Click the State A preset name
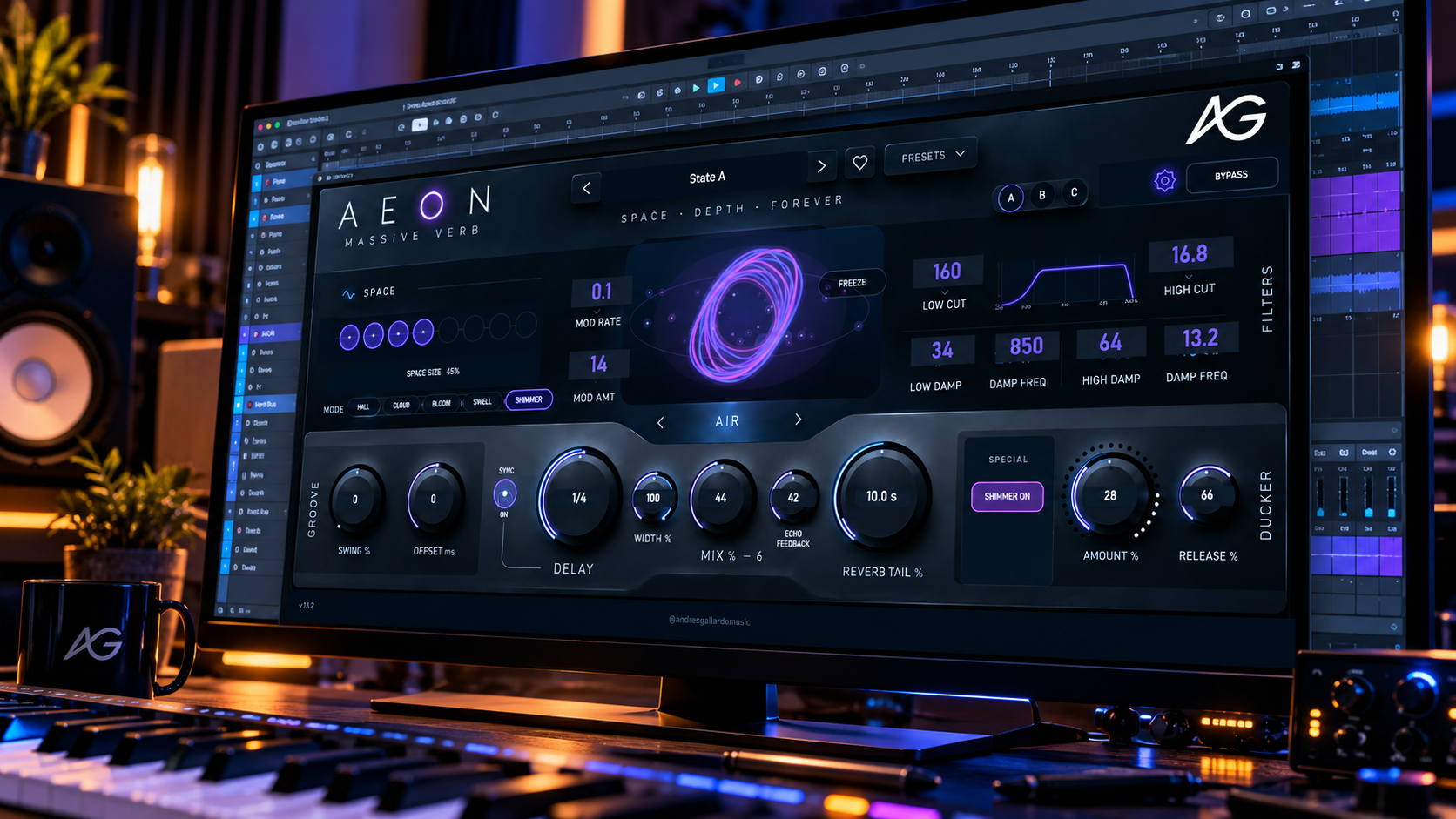This screenshot has height=819, width=1456. tap(707, 178)
